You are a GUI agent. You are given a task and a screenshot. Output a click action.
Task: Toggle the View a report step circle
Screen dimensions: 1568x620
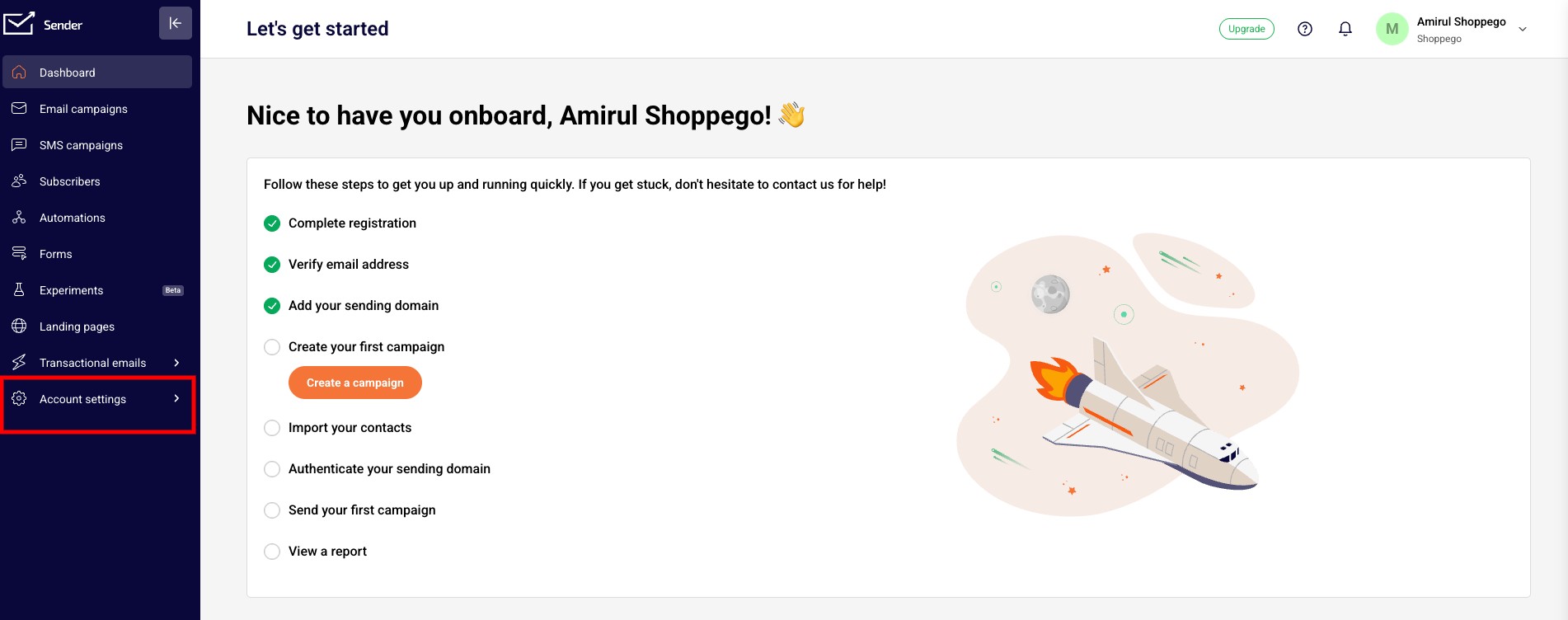[x=272, y=552]
